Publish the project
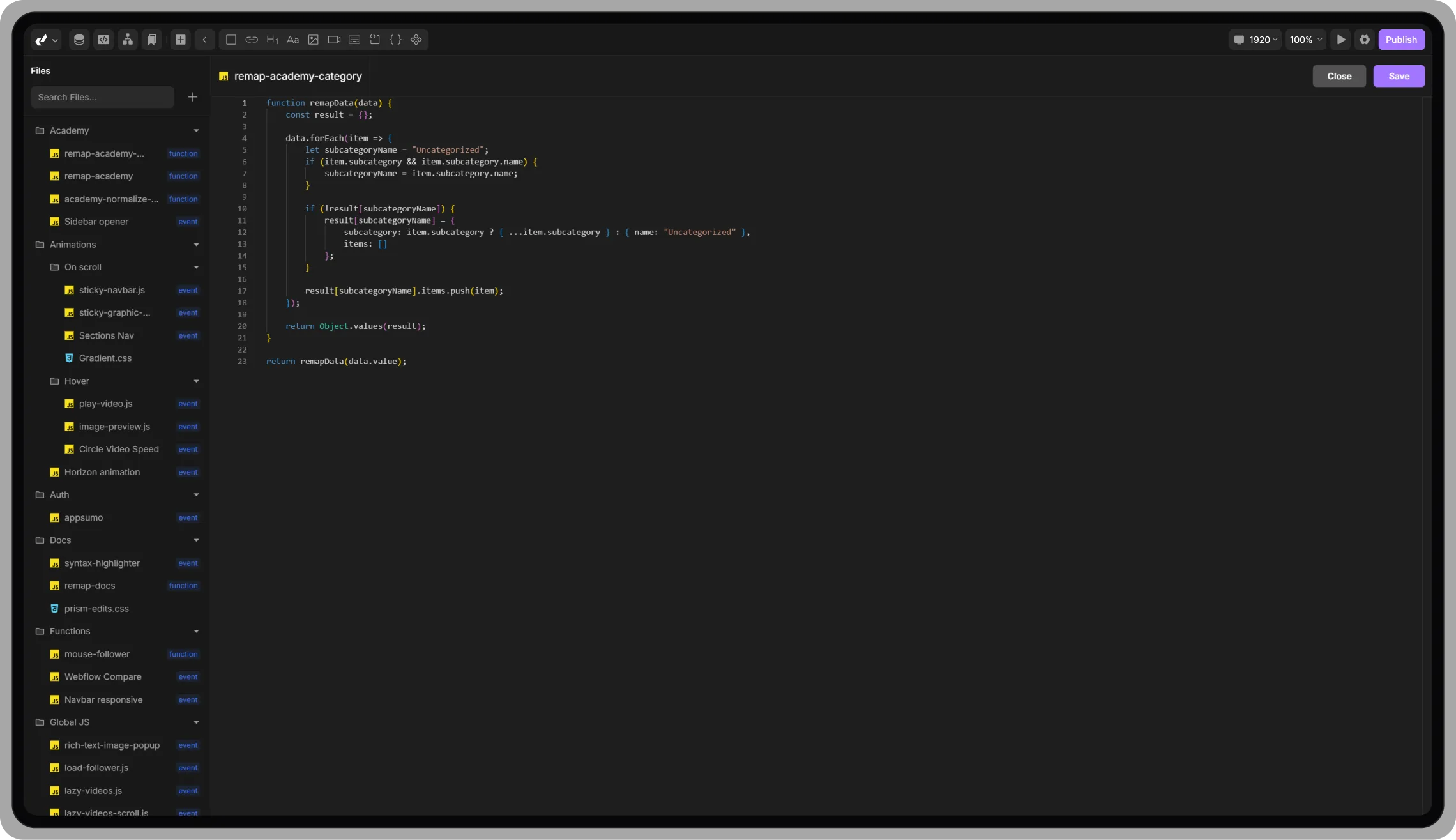 (x=1401, y=40)
